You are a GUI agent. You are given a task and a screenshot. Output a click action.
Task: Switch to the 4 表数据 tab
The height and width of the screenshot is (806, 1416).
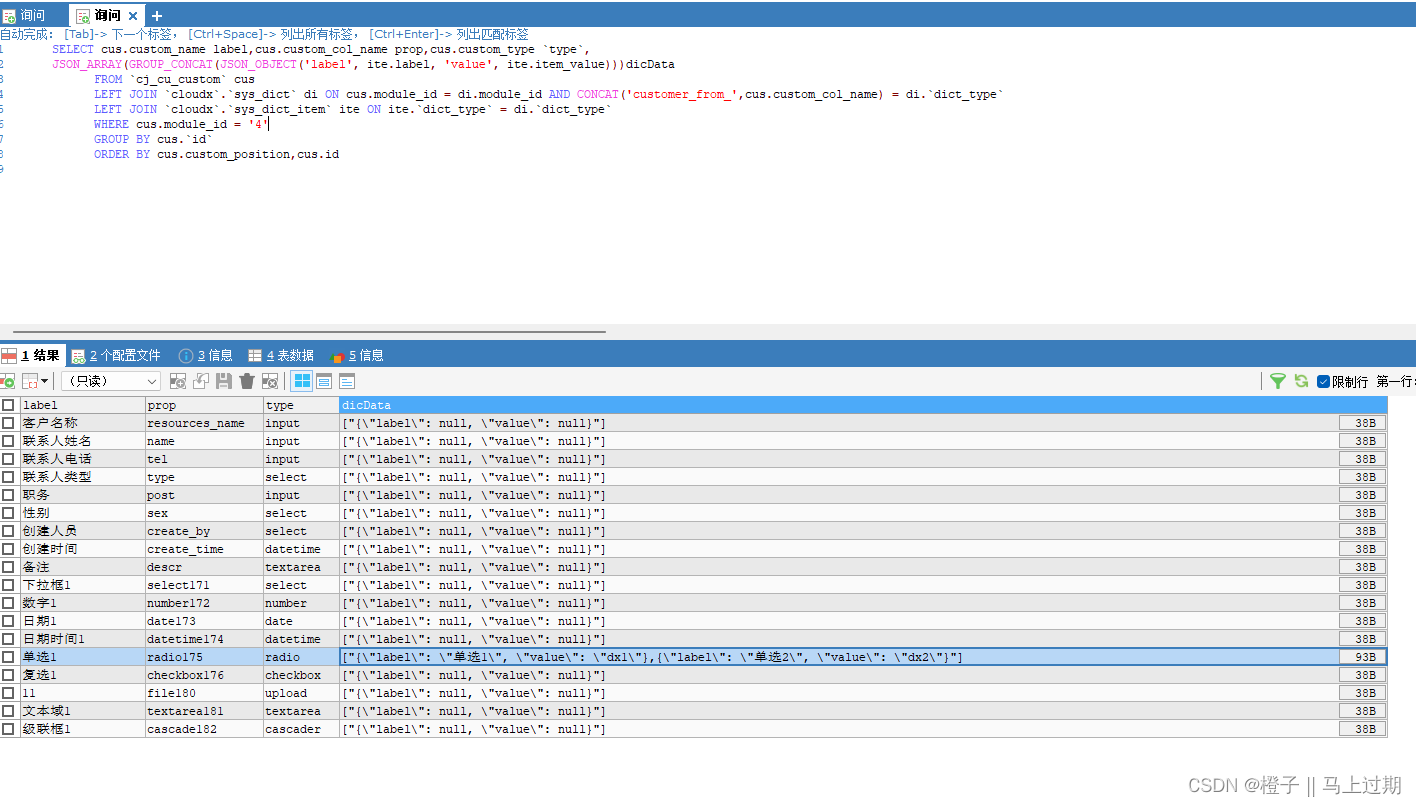click(287, 355)
